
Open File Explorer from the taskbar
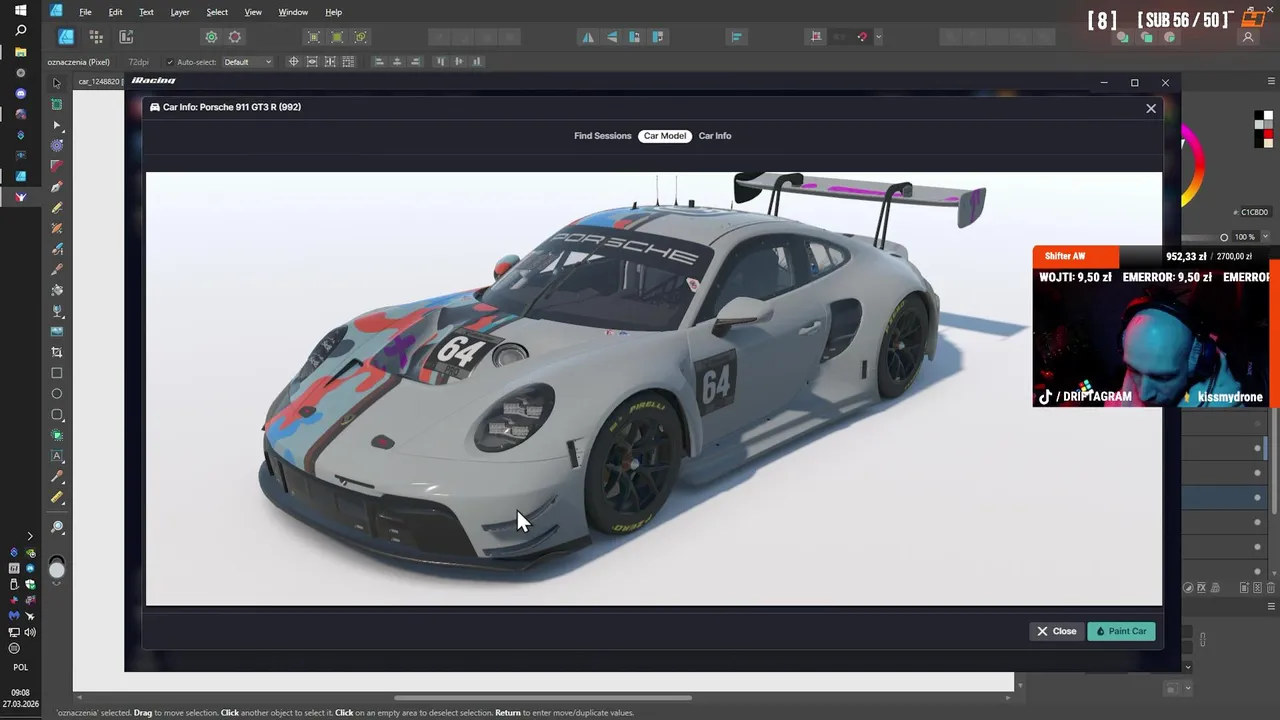point(20,52)
